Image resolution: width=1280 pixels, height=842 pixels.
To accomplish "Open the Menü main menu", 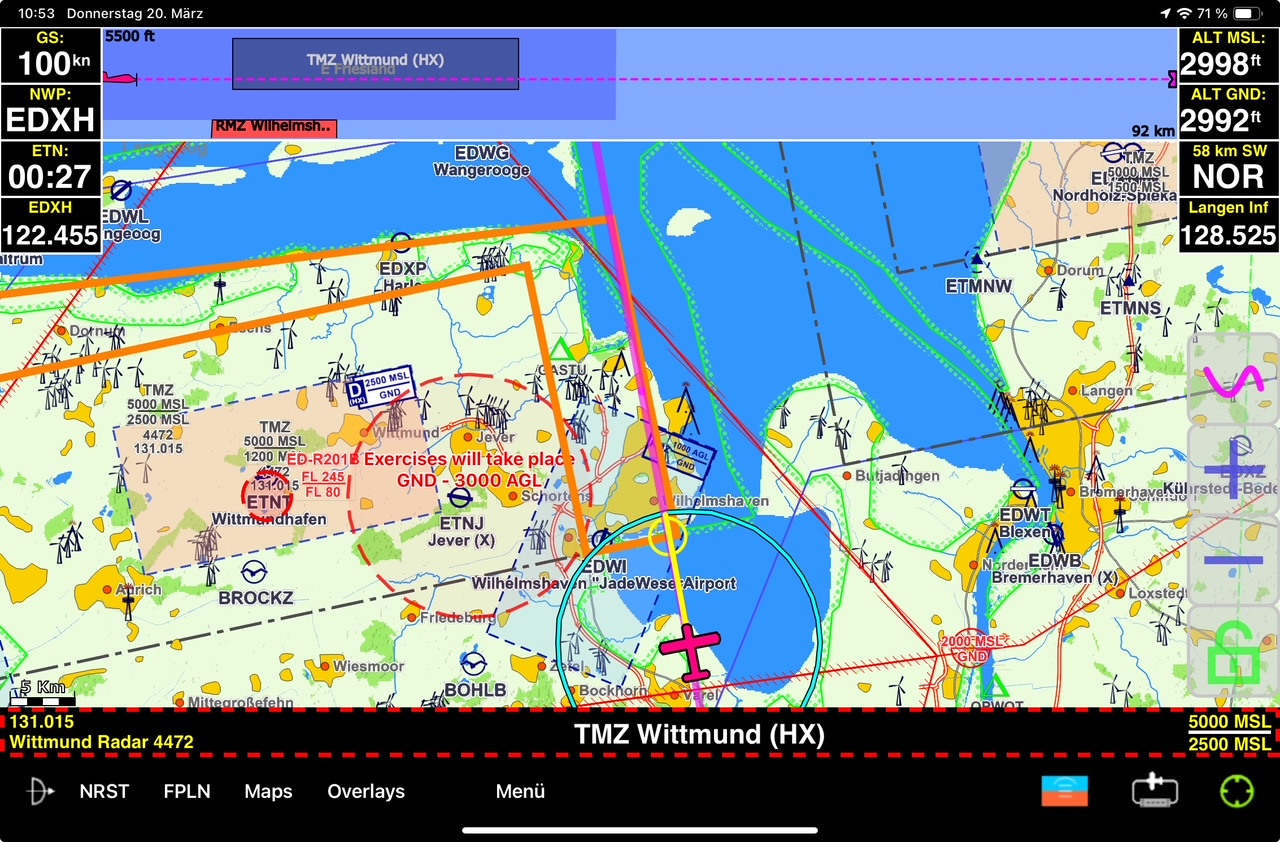I will (520, 791).
